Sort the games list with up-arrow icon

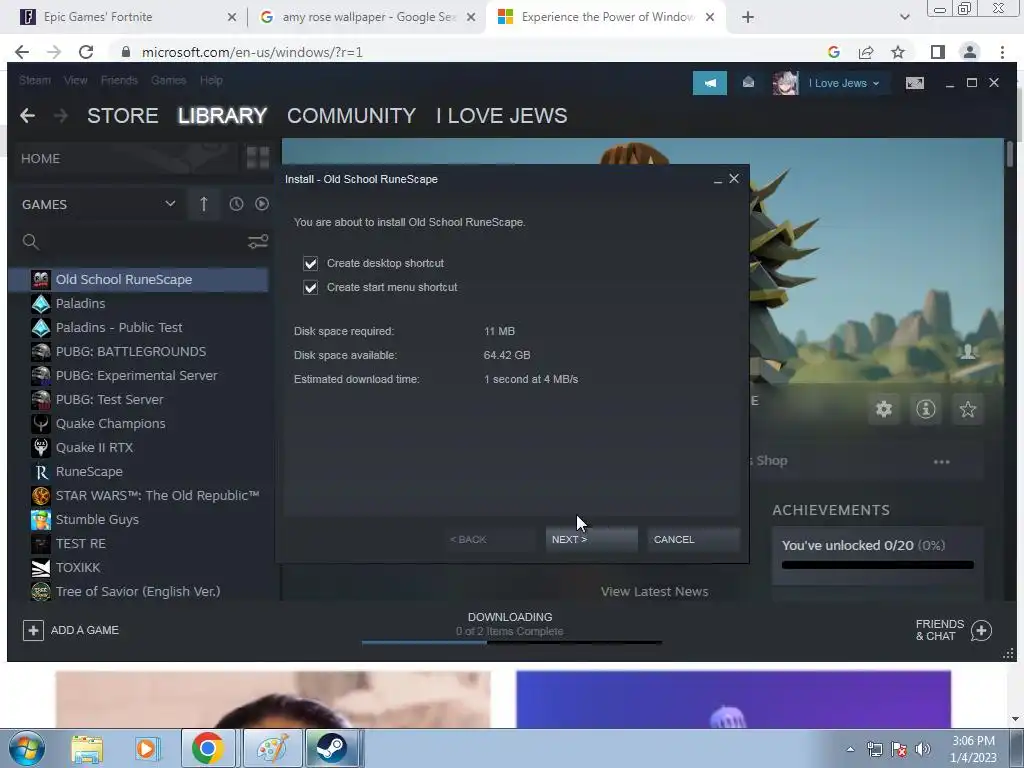coord(203,204)
